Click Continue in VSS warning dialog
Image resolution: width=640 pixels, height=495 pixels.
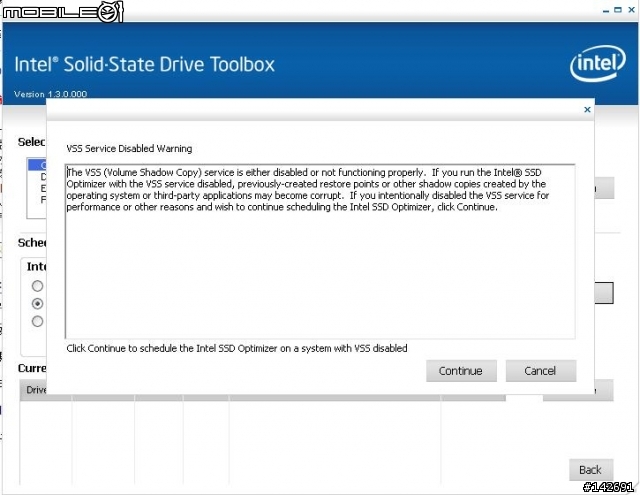(x=461, y=371)
